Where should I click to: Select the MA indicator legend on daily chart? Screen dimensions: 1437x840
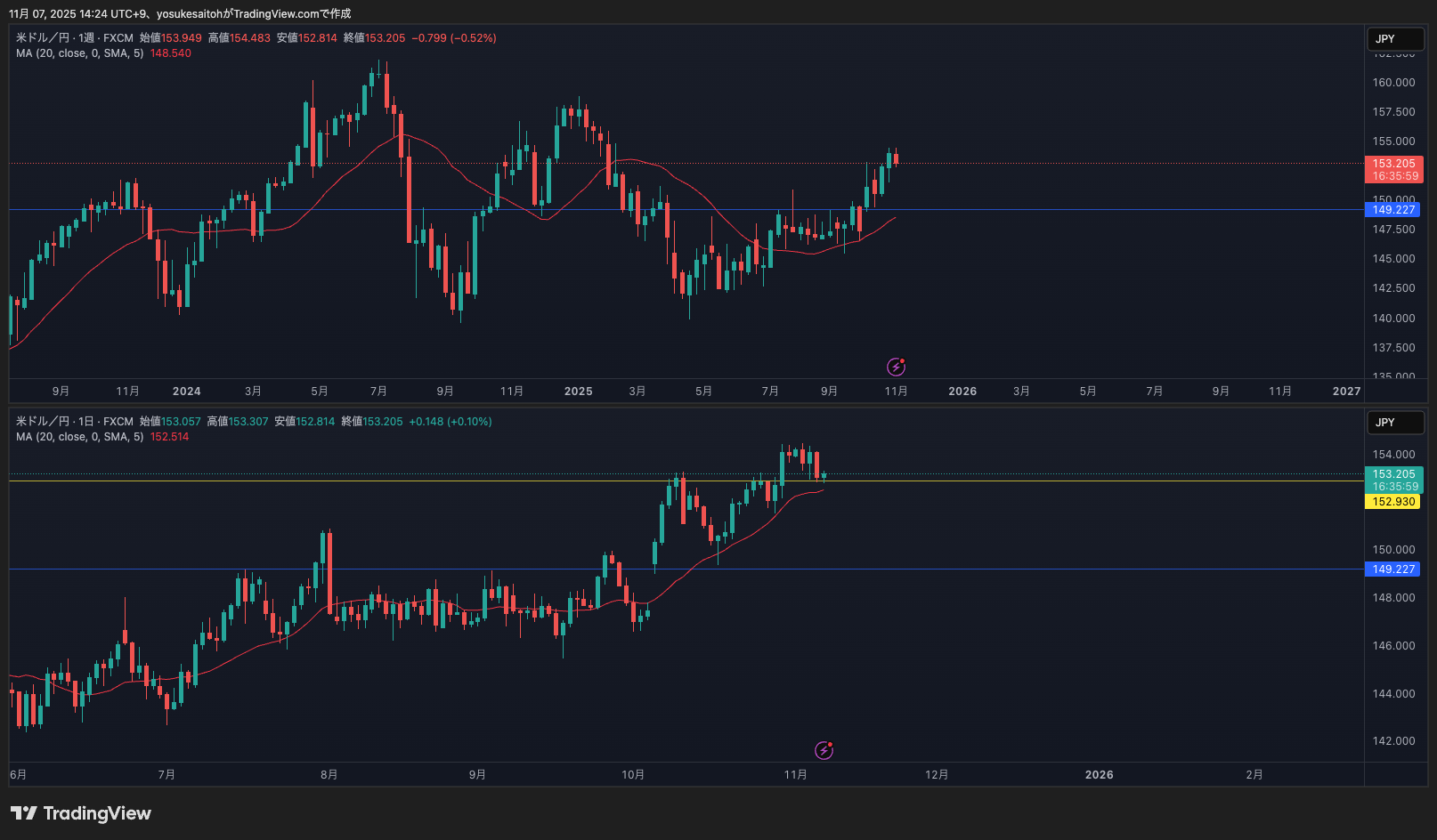[79, 437]
